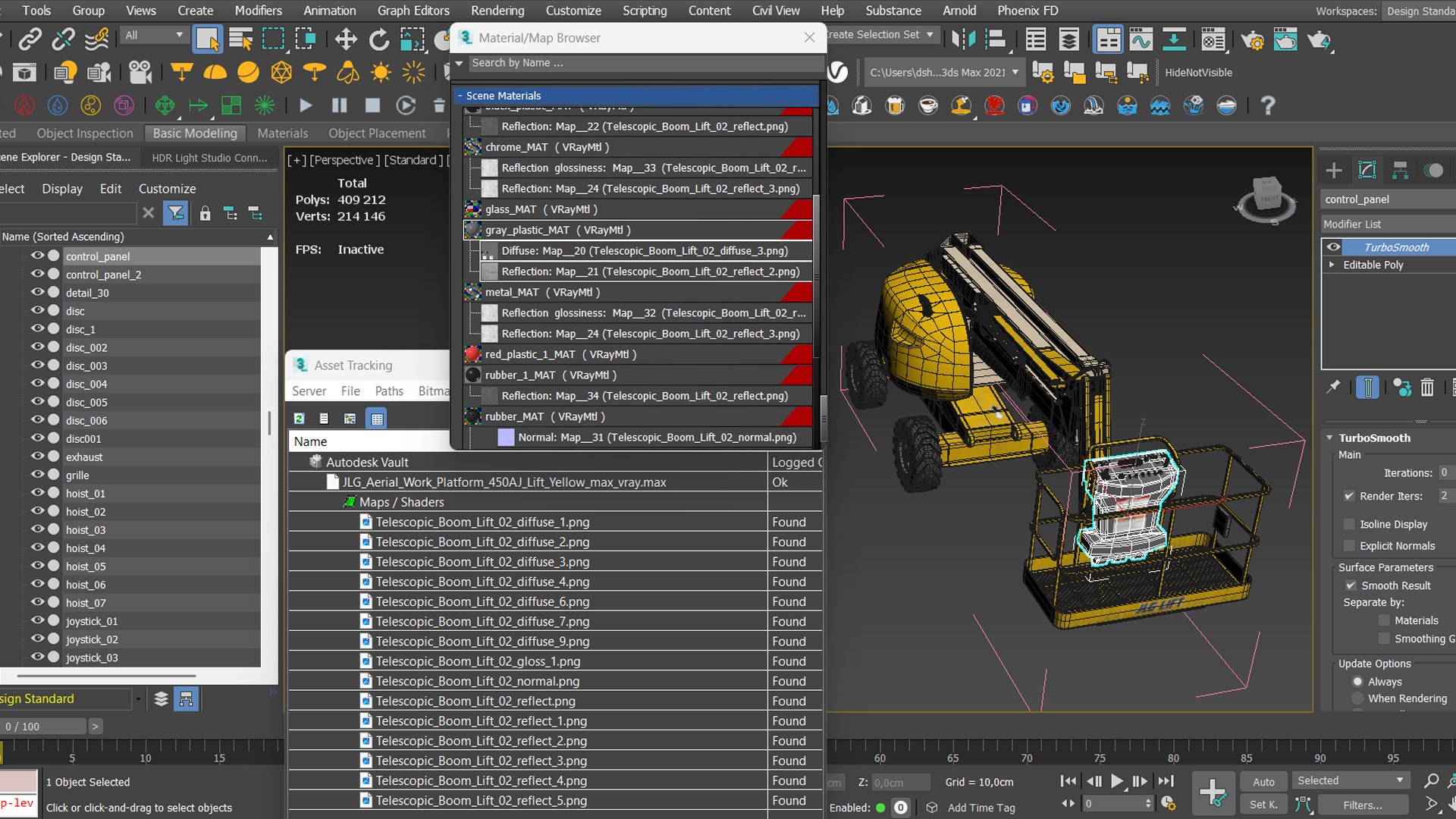Click the Auto key button

click(1263, 782)
